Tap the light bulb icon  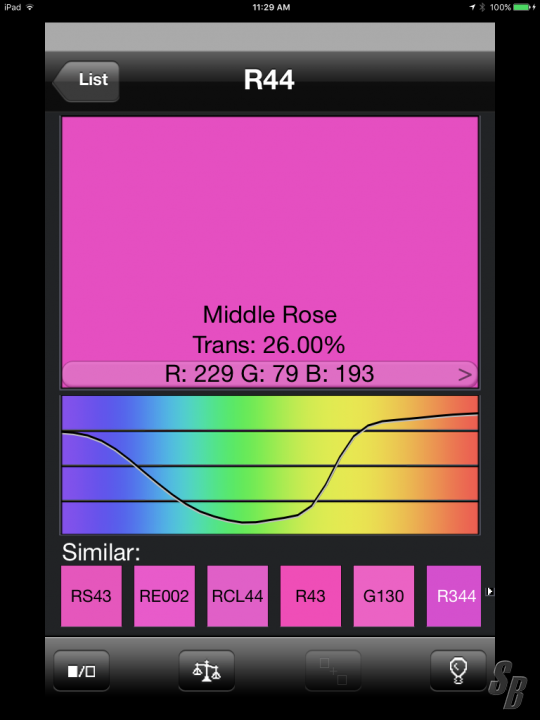[x=458, y=671]
